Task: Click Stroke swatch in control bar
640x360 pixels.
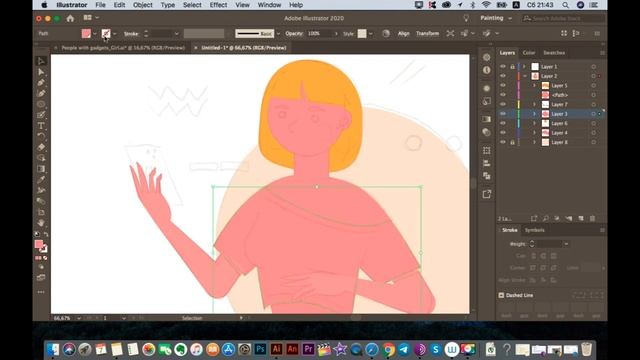Action: 106,33
